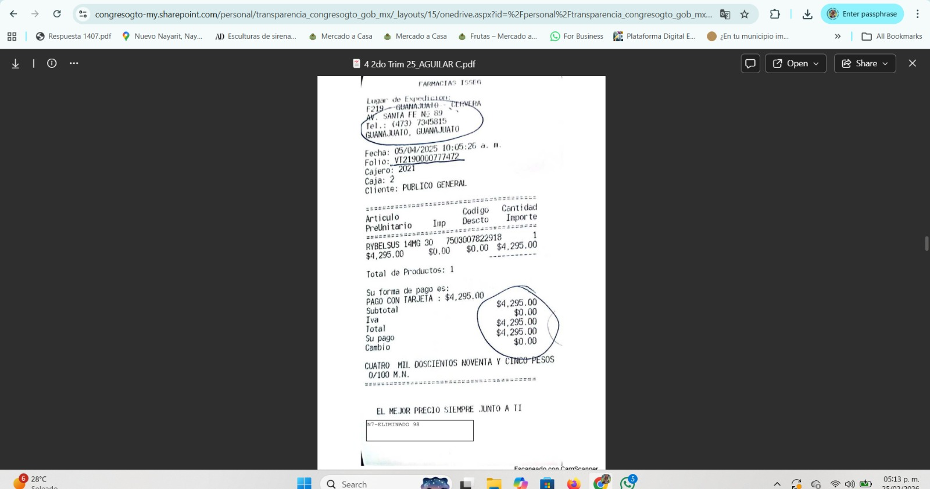Image resolution: width=930 pixels, height=490 pixels.
Task: Open the browser extensions icon
Action: (x=775, y=14)
